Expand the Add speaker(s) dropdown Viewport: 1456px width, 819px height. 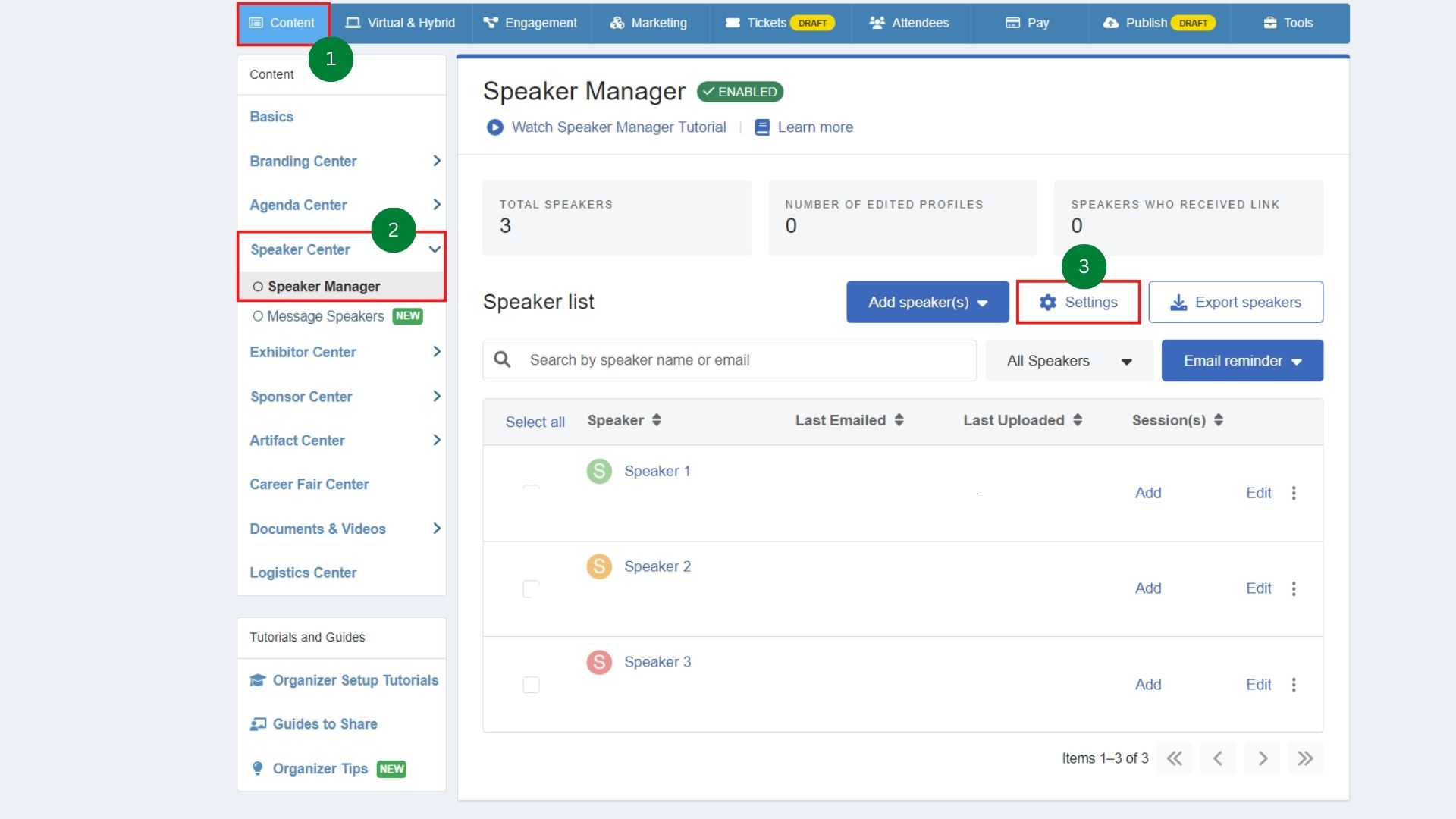click(x=927, y=303)
